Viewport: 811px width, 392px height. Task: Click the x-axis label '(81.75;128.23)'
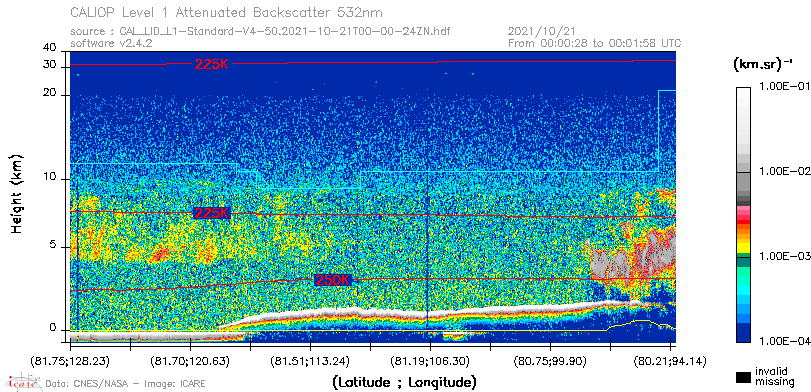[x=70, y=360]
